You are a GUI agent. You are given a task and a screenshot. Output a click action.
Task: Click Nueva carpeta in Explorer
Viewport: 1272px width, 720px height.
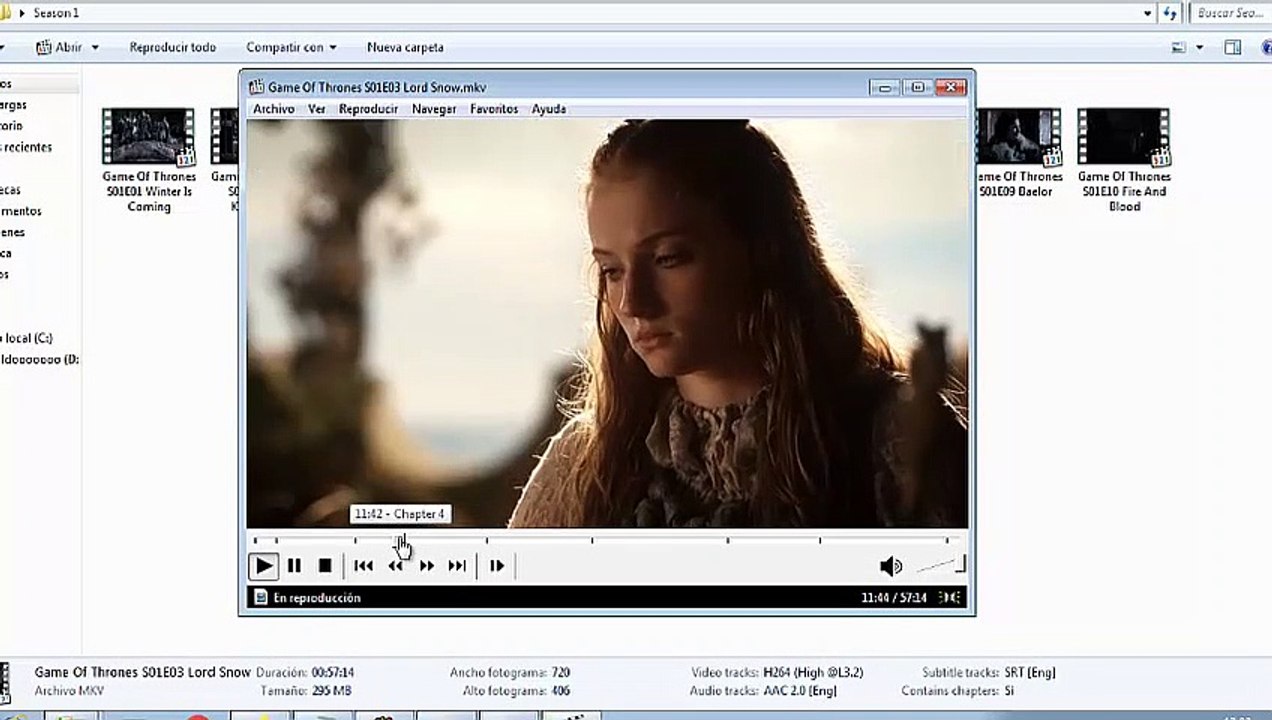pyautogui.click(x=405, y=47)
